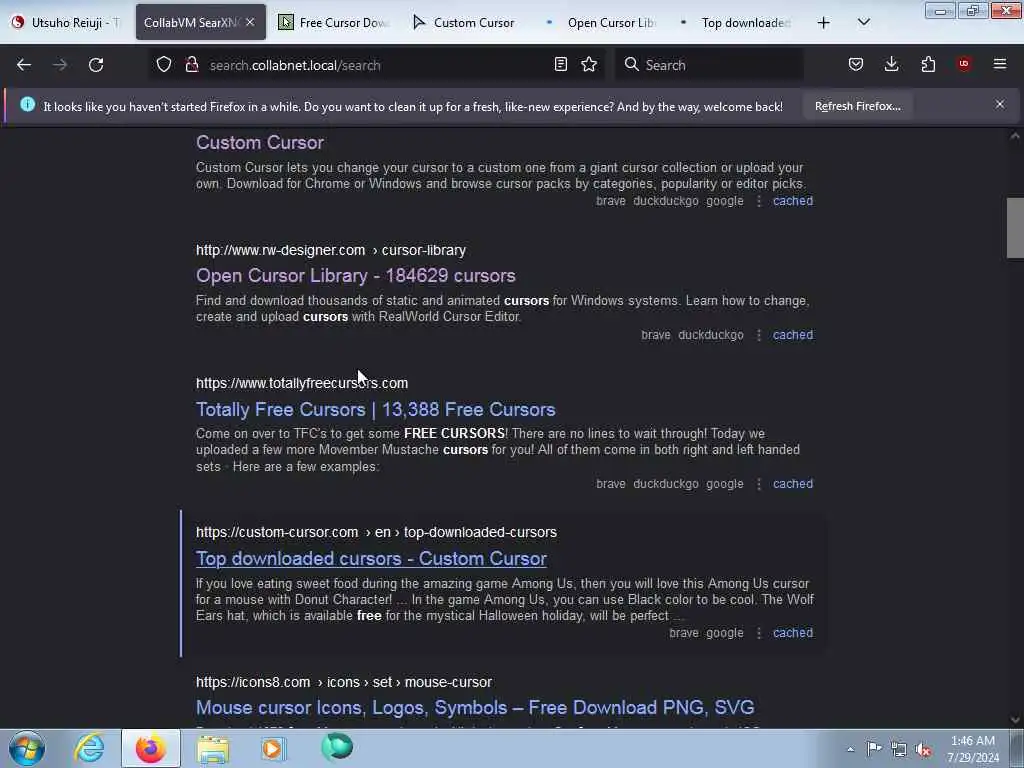This screenshot has width=1024, height=768.
Task: Bookmark this page with the star
Action: click(589, 65)
